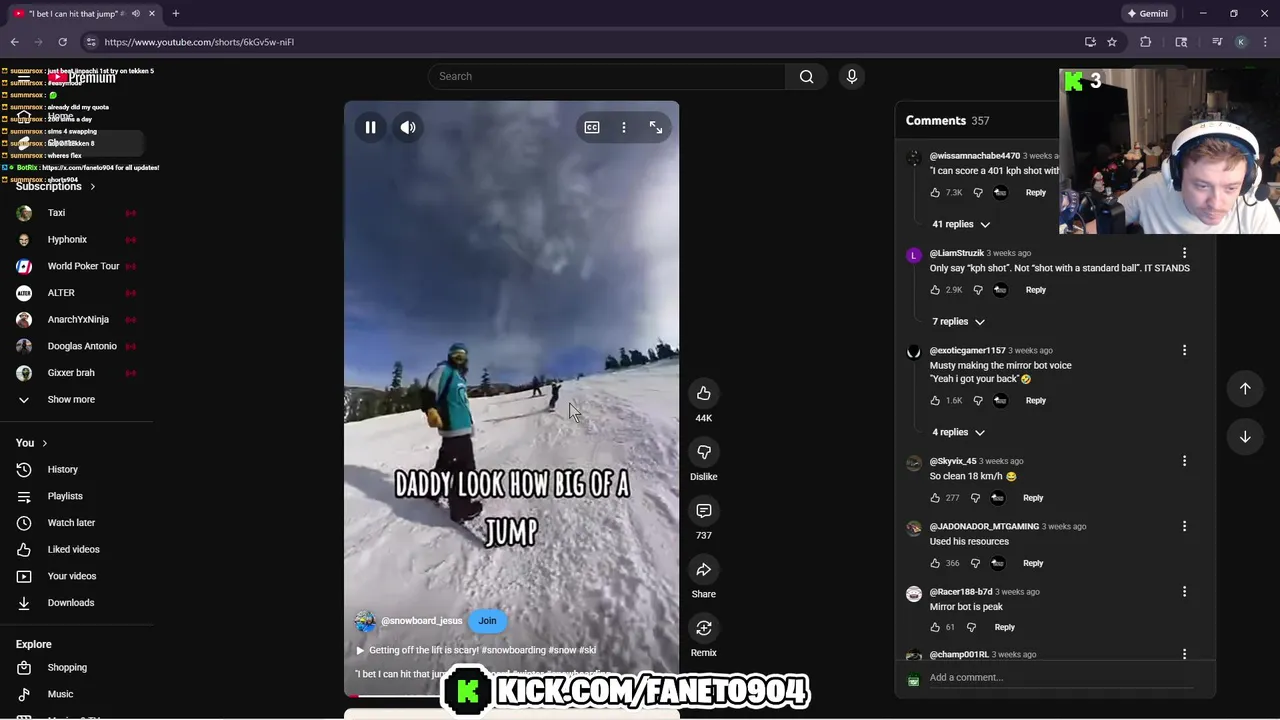Like LiamStruzik's comment
This screenshot has height=720, width=1280.
[x=936, y=290]
